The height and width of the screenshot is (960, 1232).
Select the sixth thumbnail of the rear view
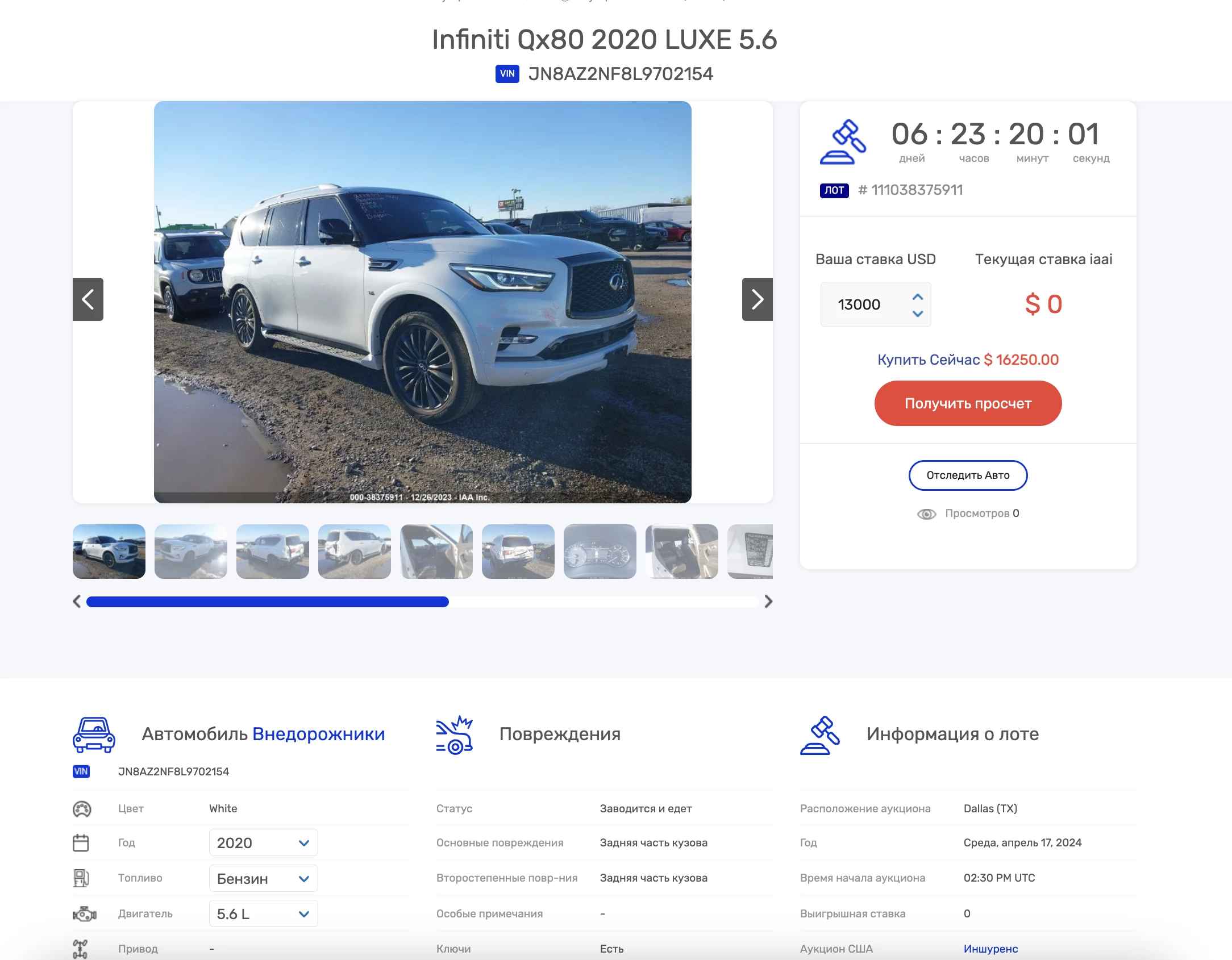coord(518,552)
